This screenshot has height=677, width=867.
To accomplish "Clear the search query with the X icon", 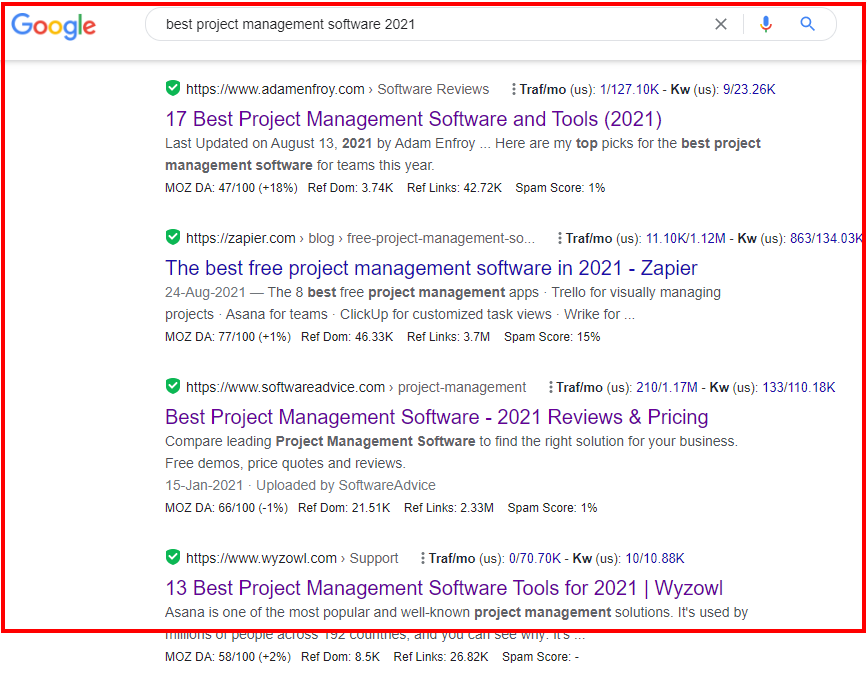I will [720, 24].
